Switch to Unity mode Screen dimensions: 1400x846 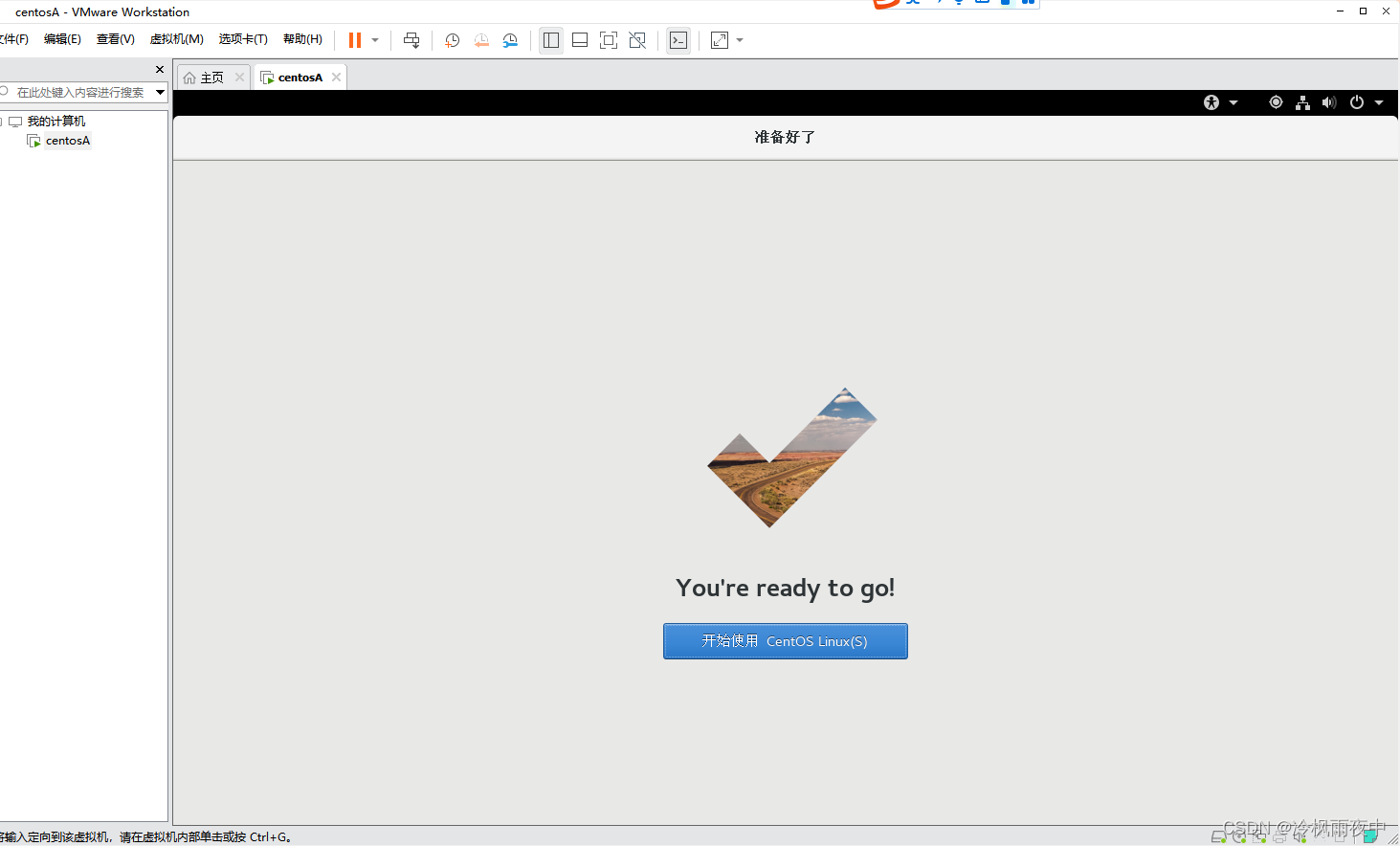(x=637, y=40)
